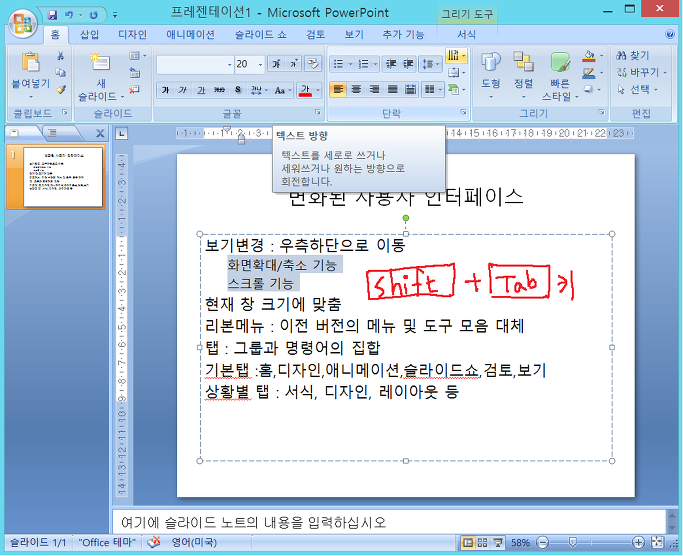683x556 pixels.
Task: Click the 도형 shapes gallery icon
Action: 490,62
